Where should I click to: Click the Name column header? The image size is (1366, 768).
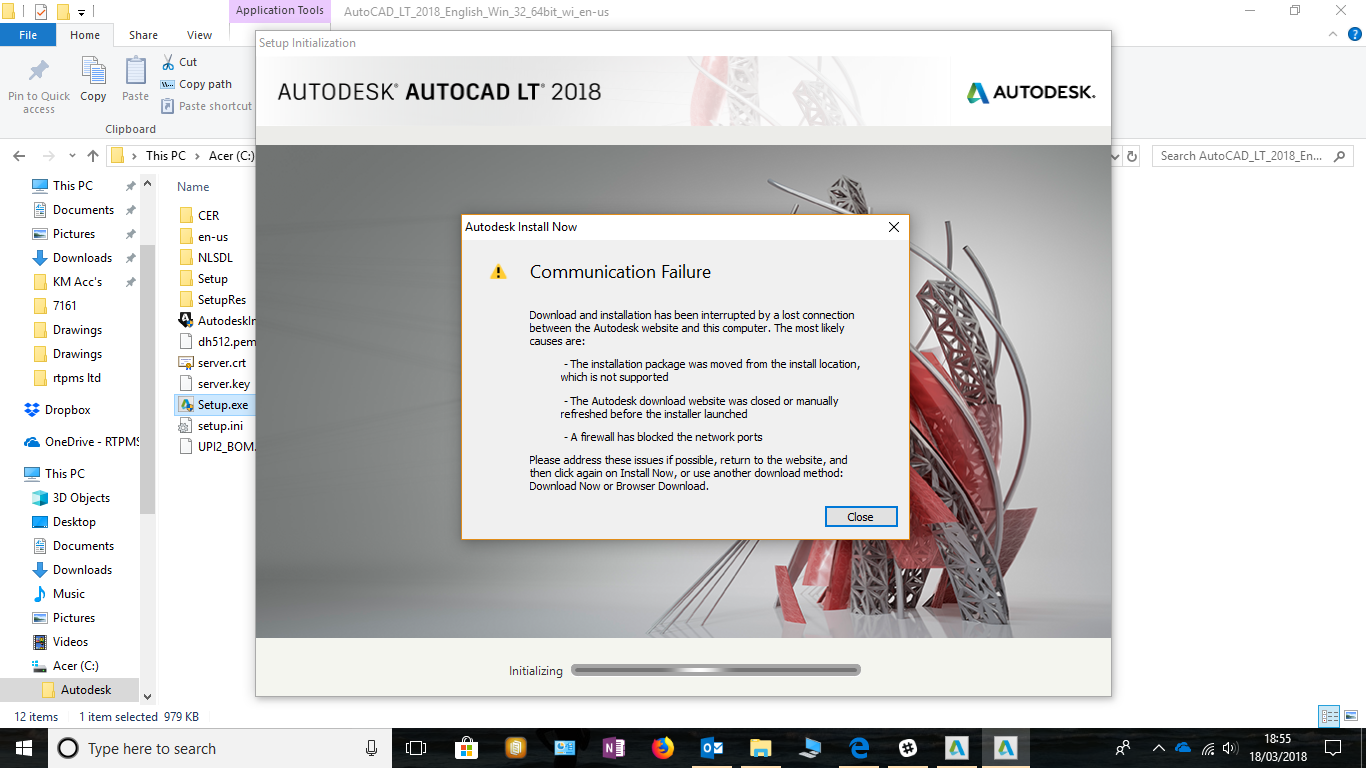pos(193,187)
